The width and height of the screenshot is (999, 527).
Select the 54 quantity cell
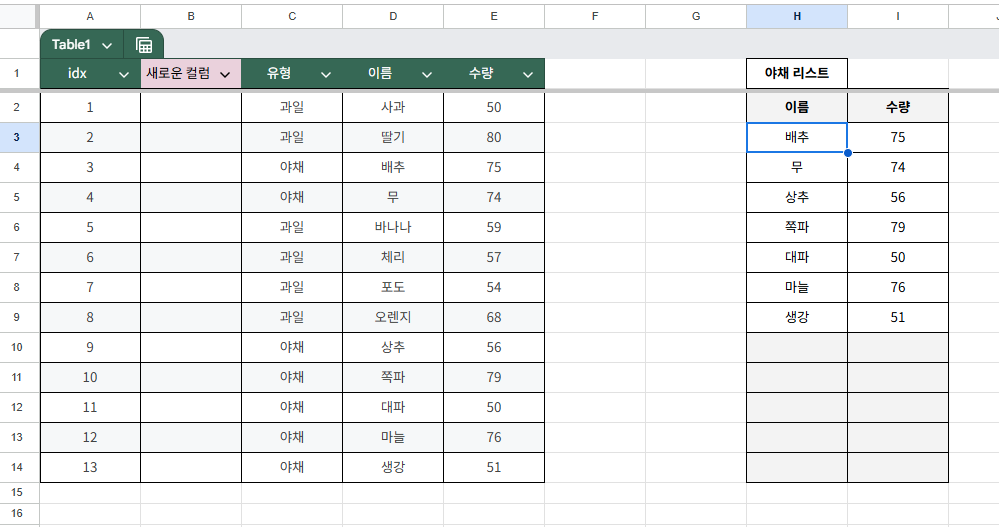(494, 287)
